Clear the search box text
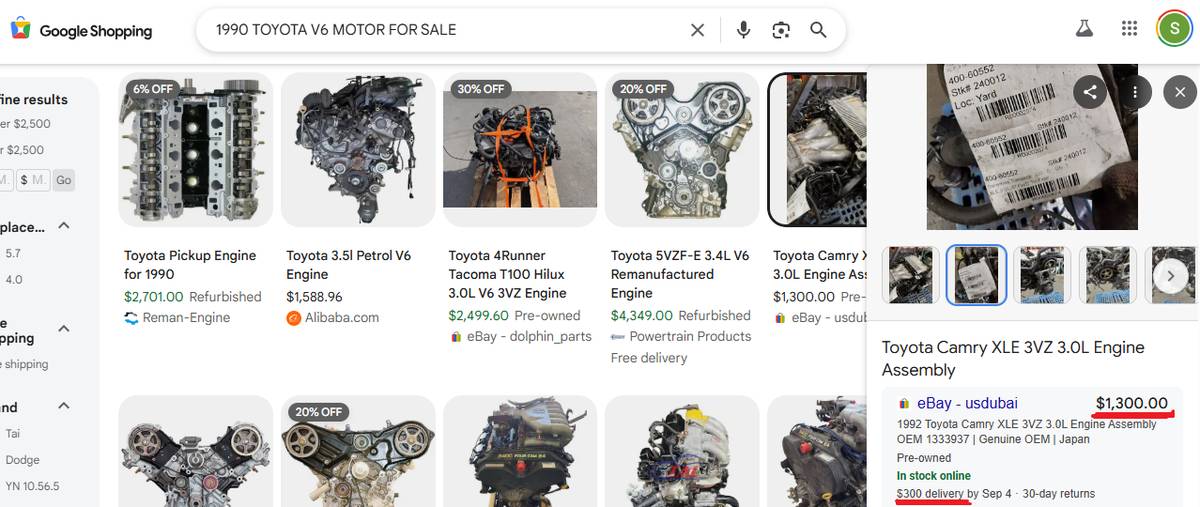 click(697, 30)
